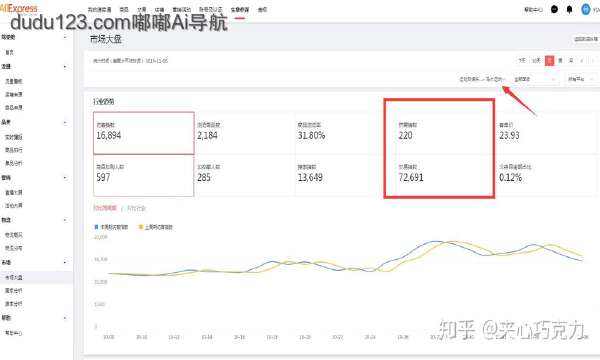Screen dimensions: 600x360
Task: Toggle the yellow legend series marker
Action: click(x=140, y=227)
